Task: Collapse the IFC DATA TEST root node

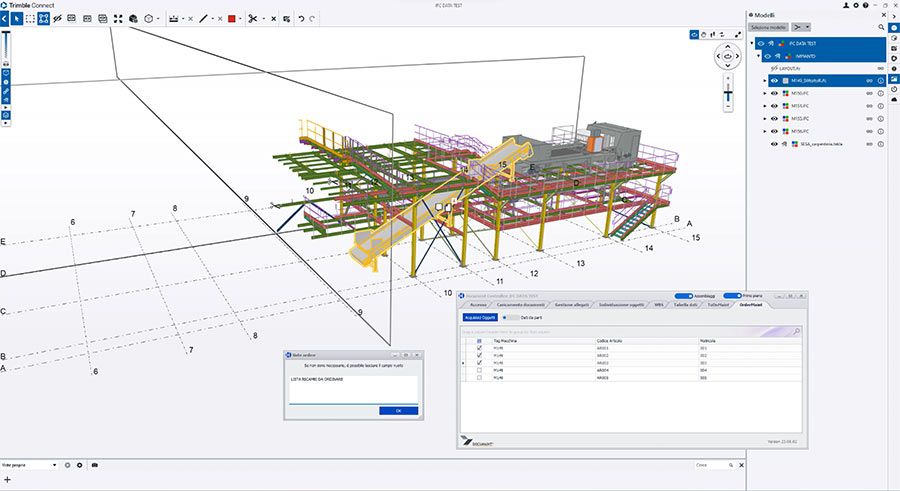Action: (x=752, y=44)
